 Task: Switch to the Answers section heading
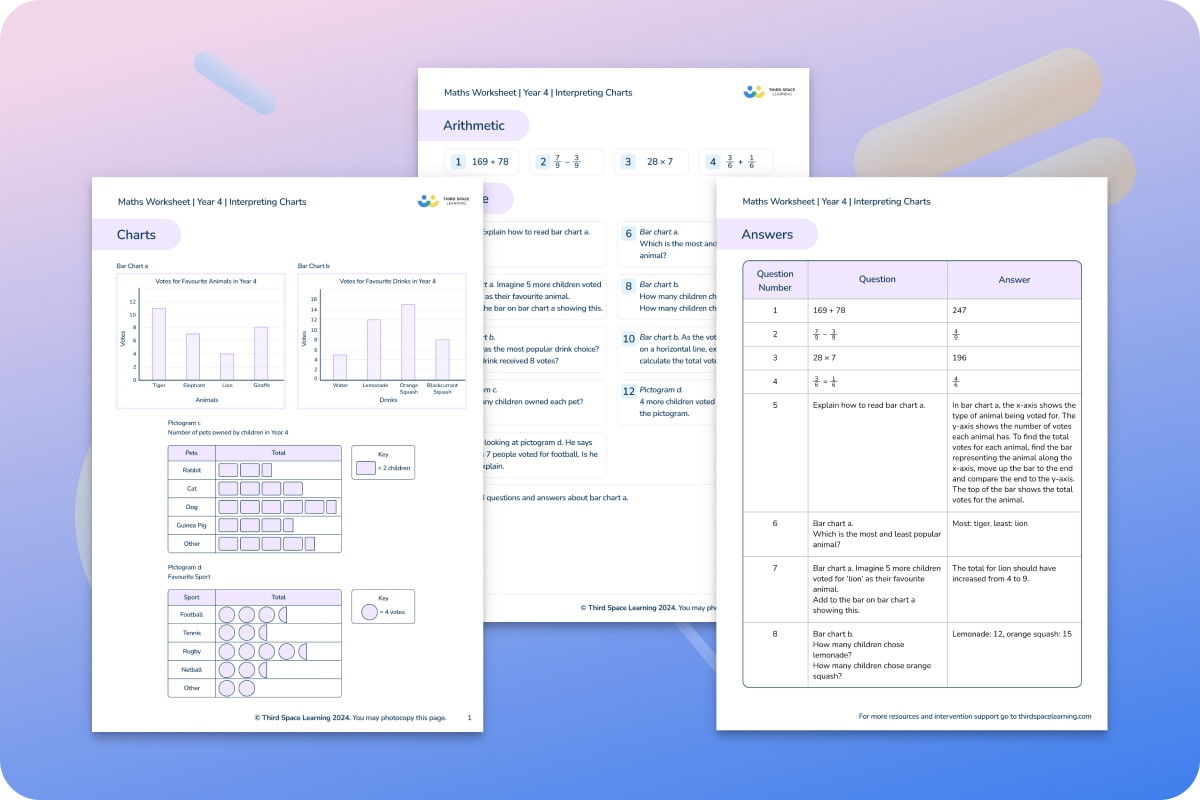click(768, 234)
